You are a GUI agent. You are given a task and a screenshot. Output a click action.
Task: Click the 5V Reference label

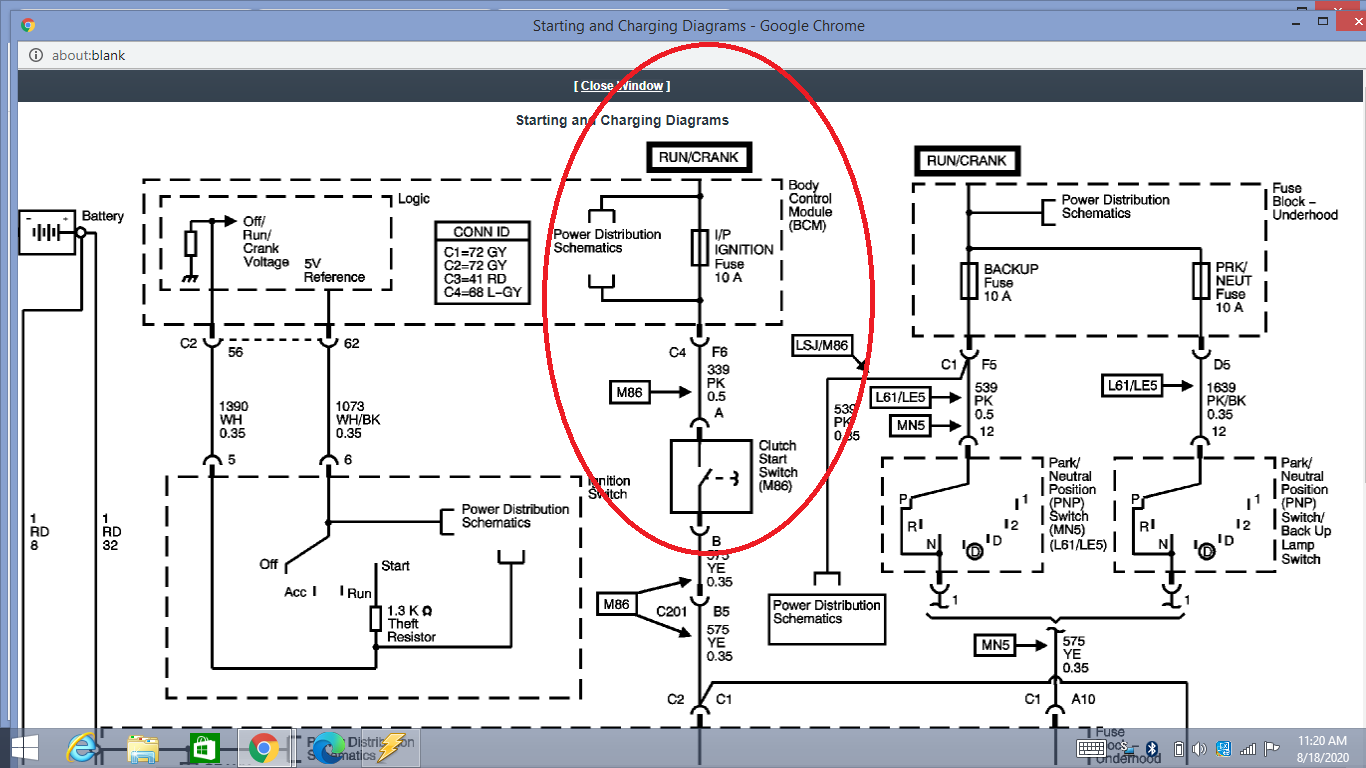coord(334,270)
